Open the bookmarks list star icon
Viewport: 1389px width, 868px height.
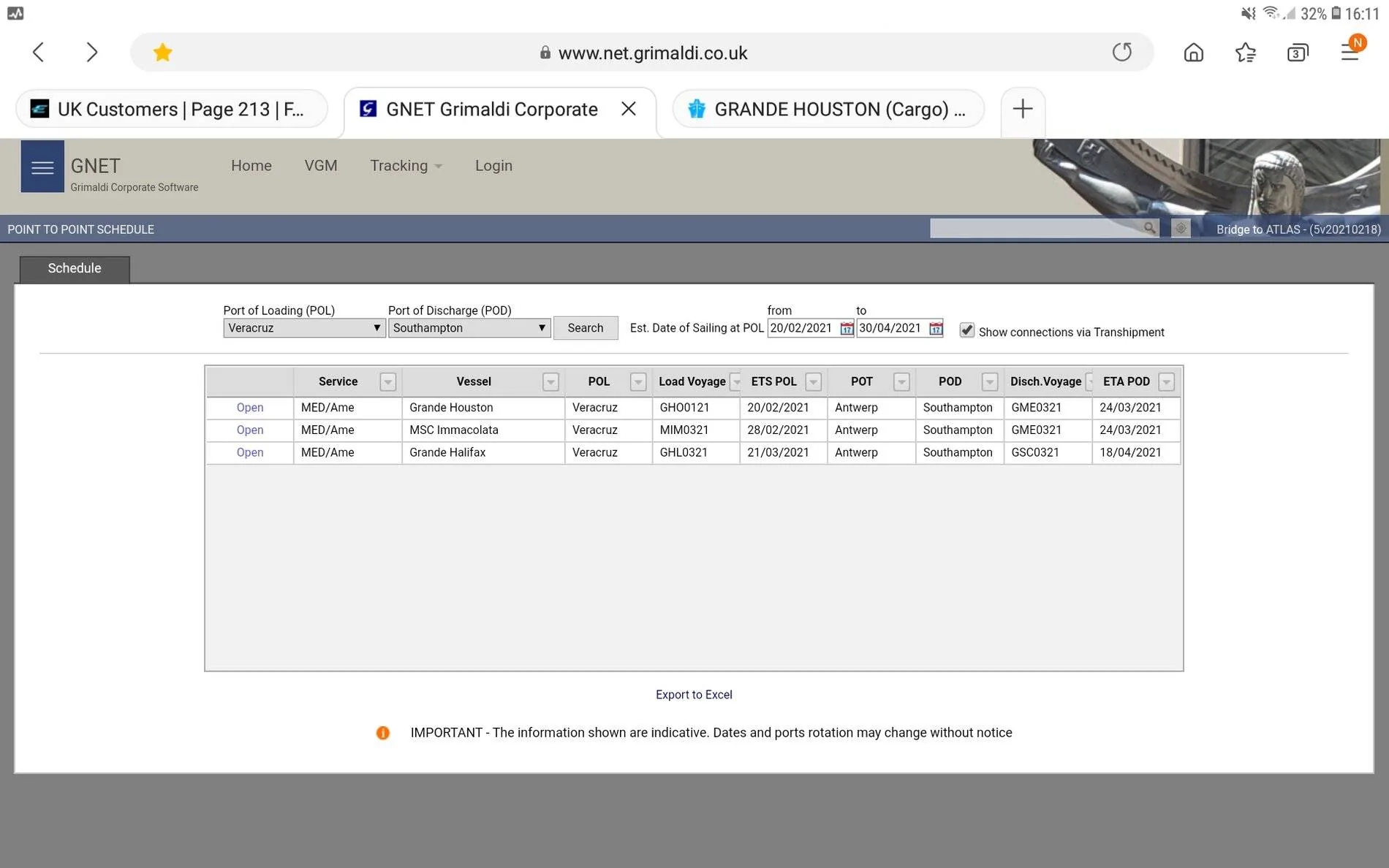[x=1246, y=53]
